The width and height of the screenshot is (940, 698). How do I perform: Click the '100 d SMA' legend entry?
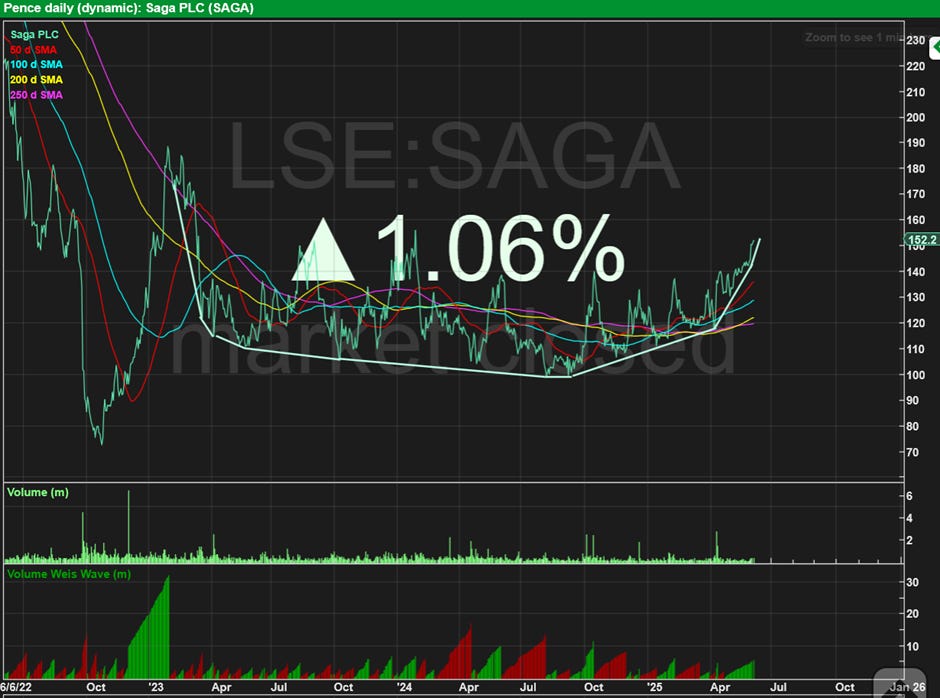tap(36, 65)
